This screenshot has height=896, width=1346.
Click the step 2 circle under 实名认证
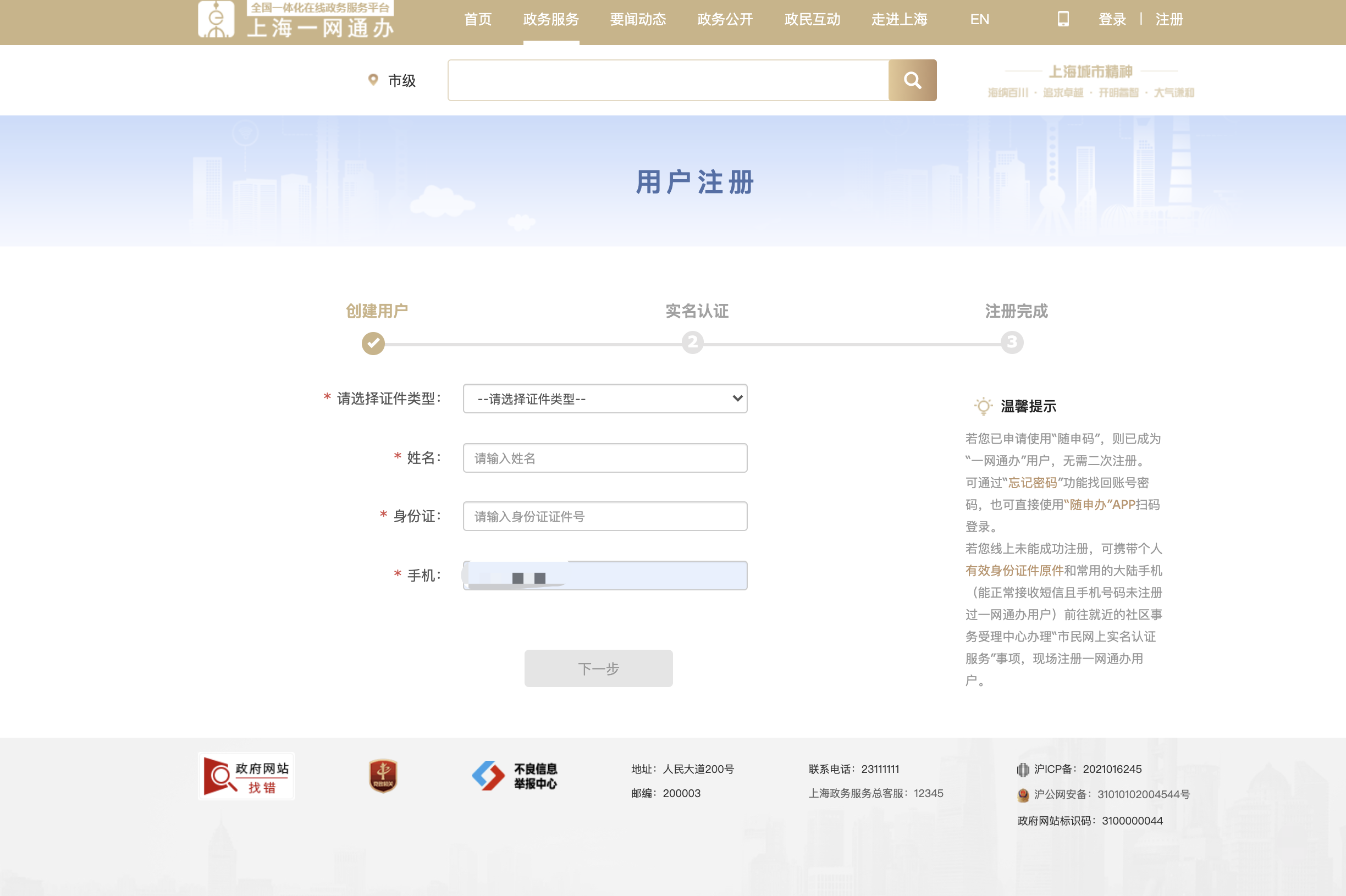(x=693, y=342)
